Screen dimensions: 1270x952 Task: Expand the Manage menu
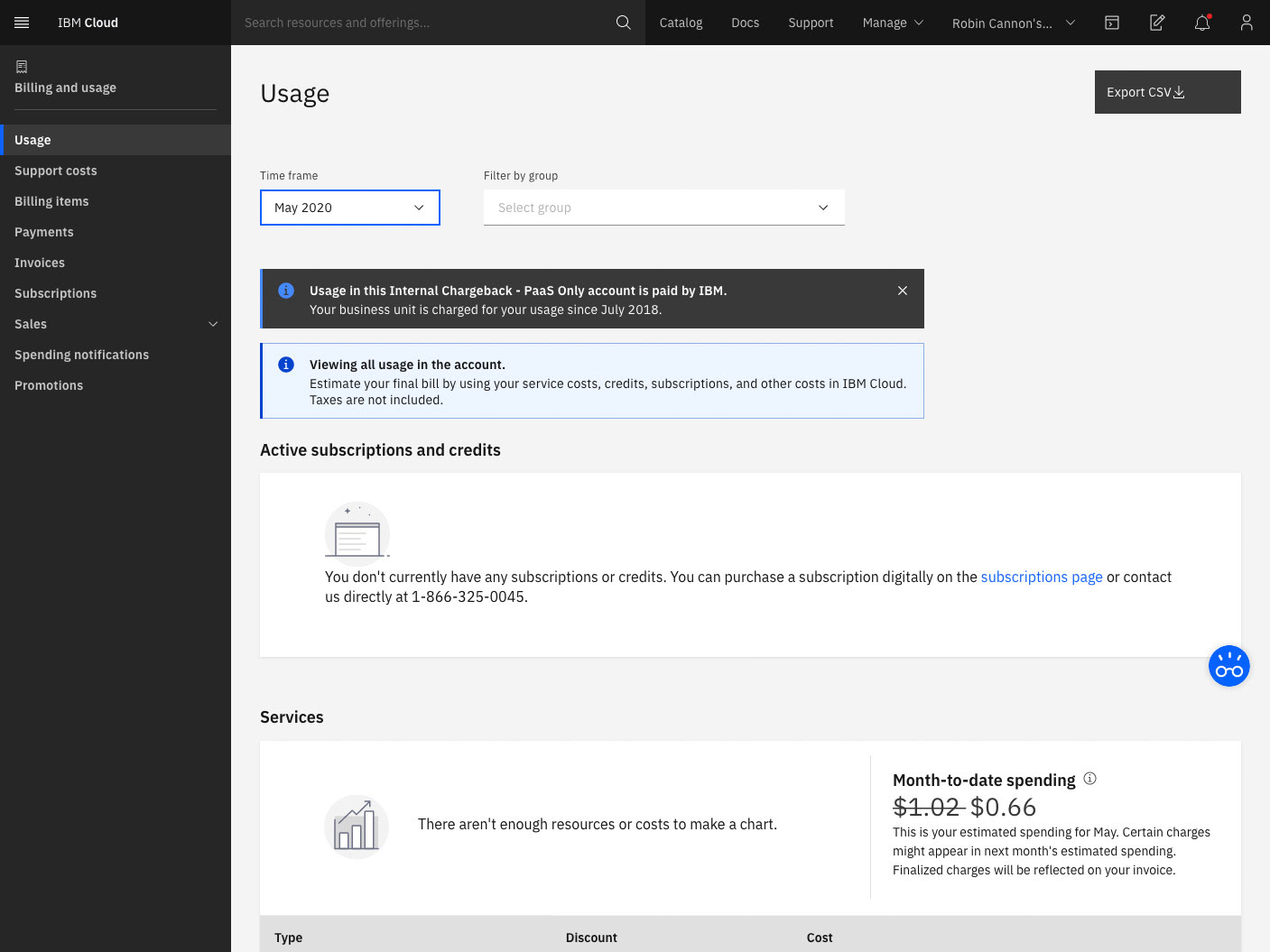[x=893, y=23]
